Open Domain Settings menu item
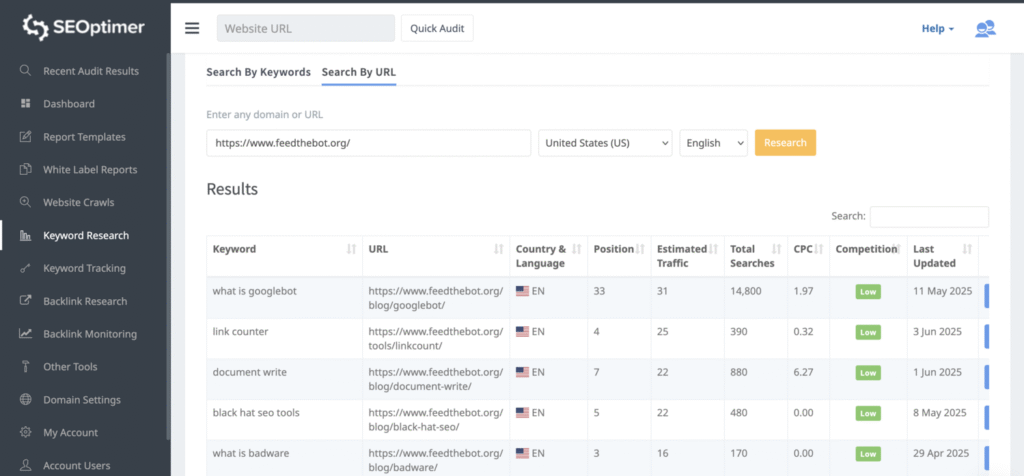Screen dimensions: 1024x476 [x=82, y=400]
